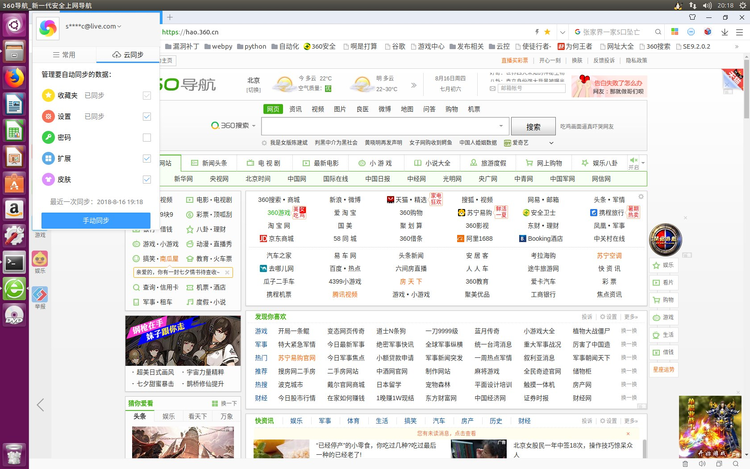Click the green key 密码 icon
Viewport: 750px width, 469px height.
(48, 137)
